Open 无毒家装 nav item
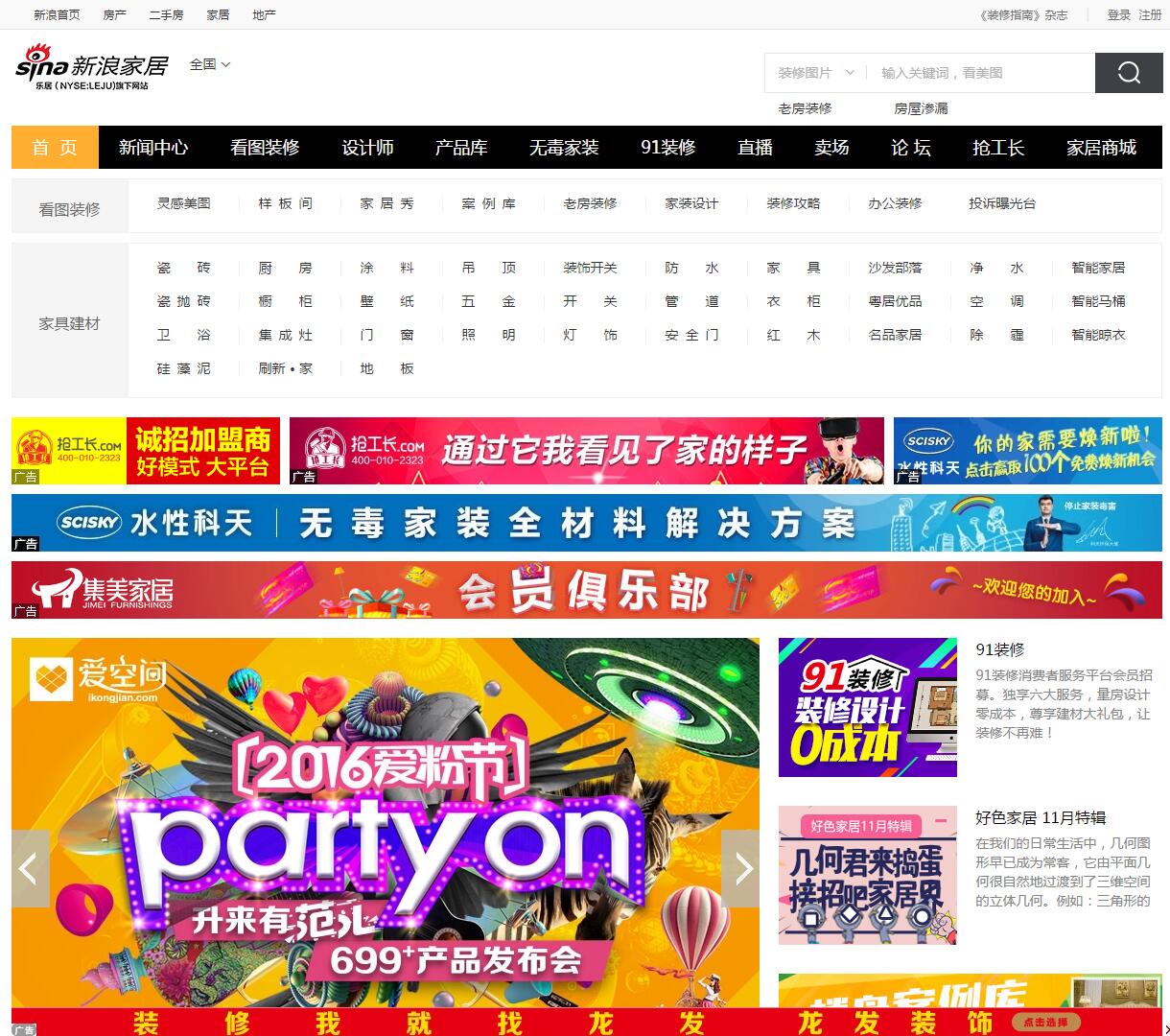This screenshot has height=1036, width=1170. [564, 148]
